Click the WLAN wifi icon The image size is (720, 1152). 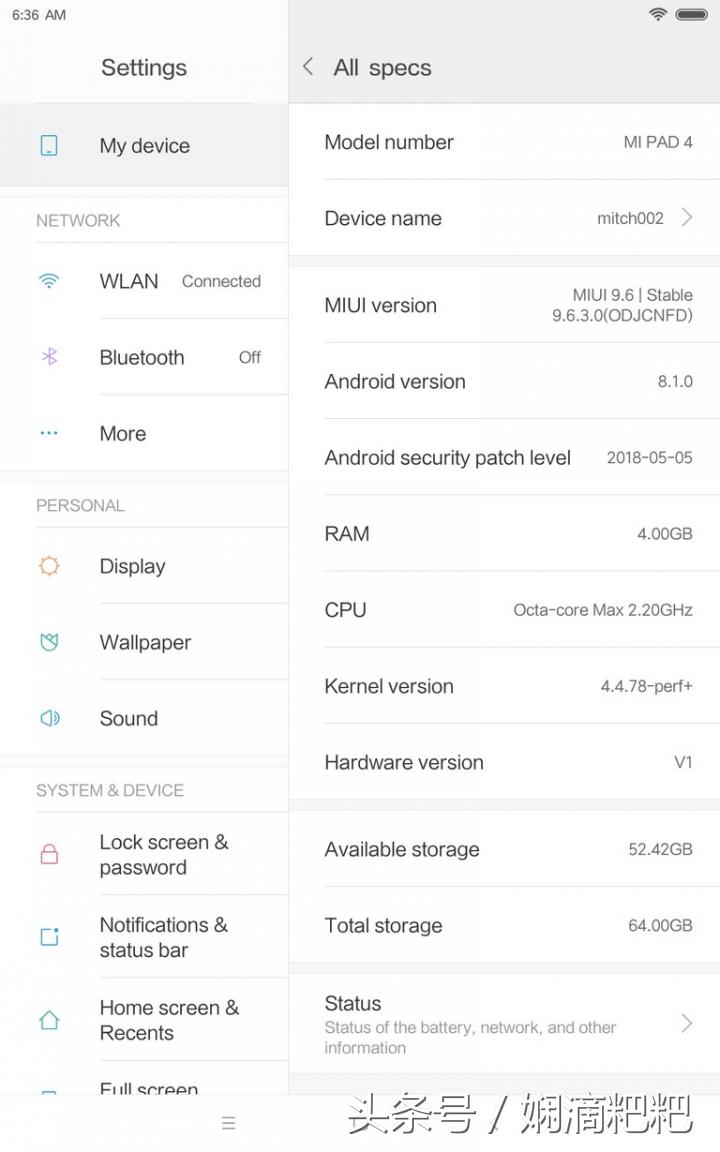[x=49, y=281]
